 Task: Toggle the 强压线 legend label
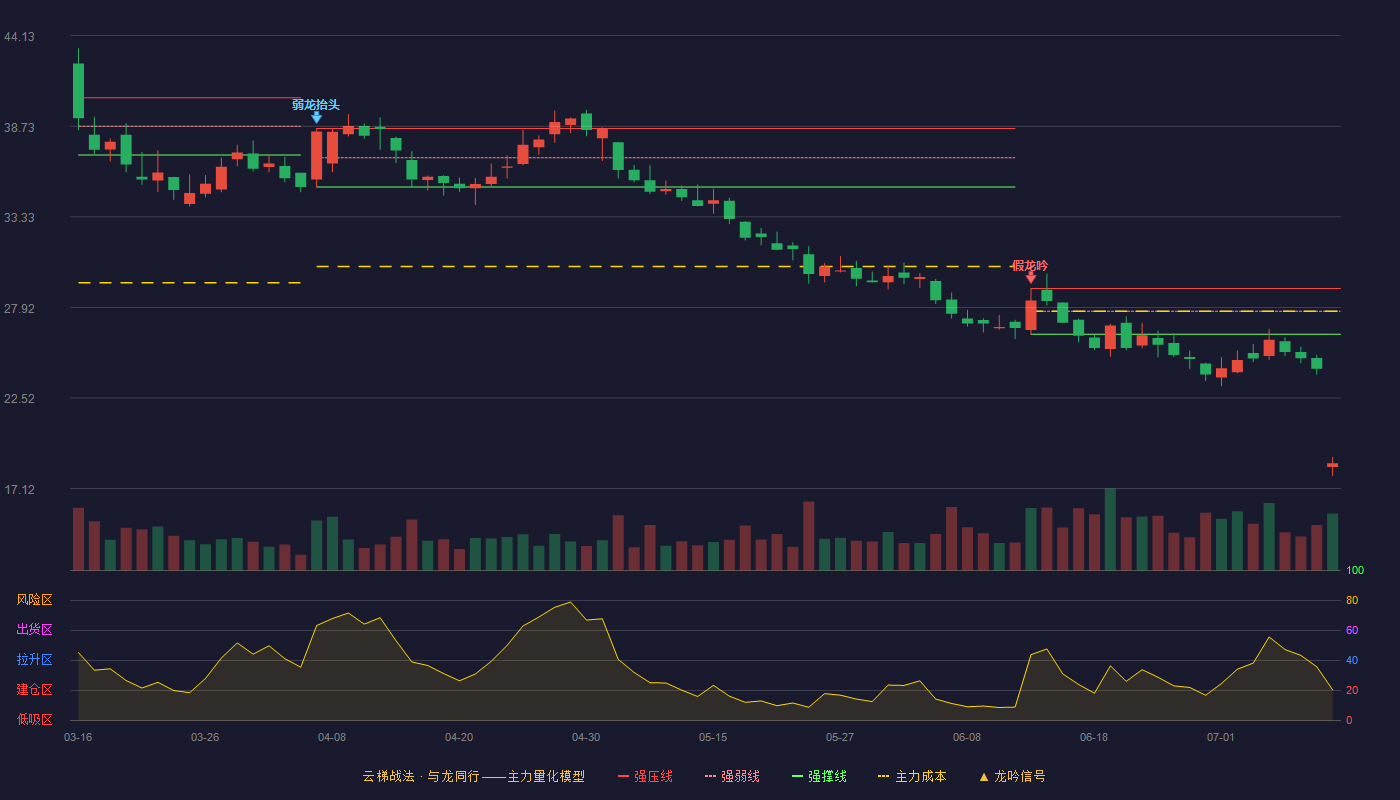[653, 776]
